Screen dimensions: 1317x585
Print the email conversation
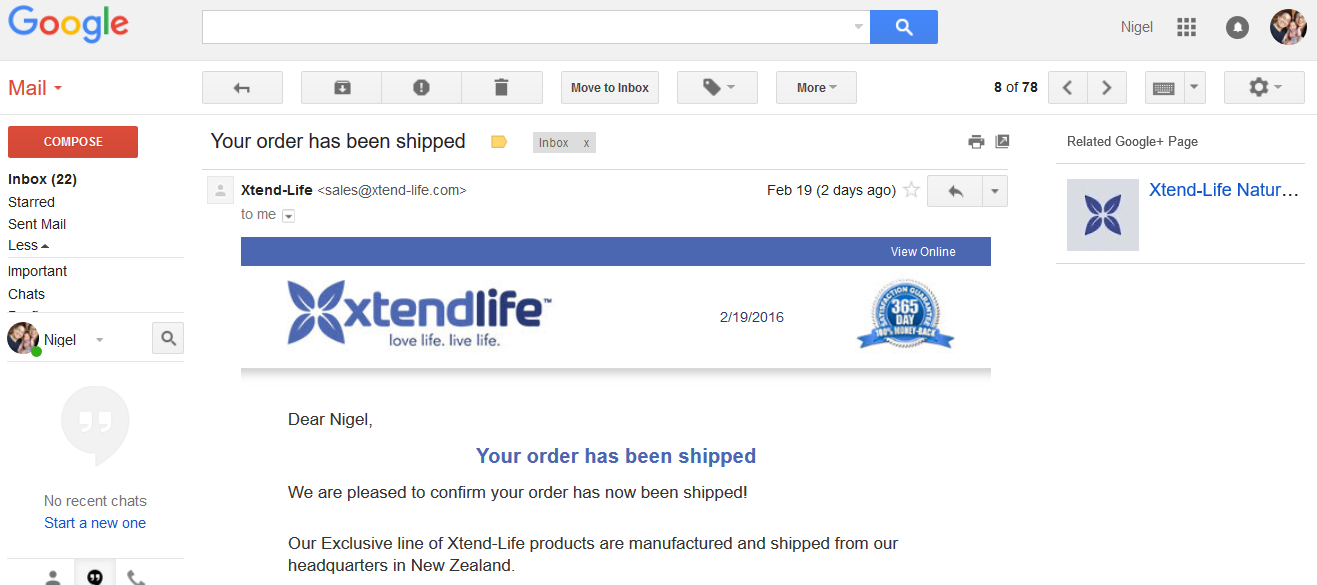point(976,142)
